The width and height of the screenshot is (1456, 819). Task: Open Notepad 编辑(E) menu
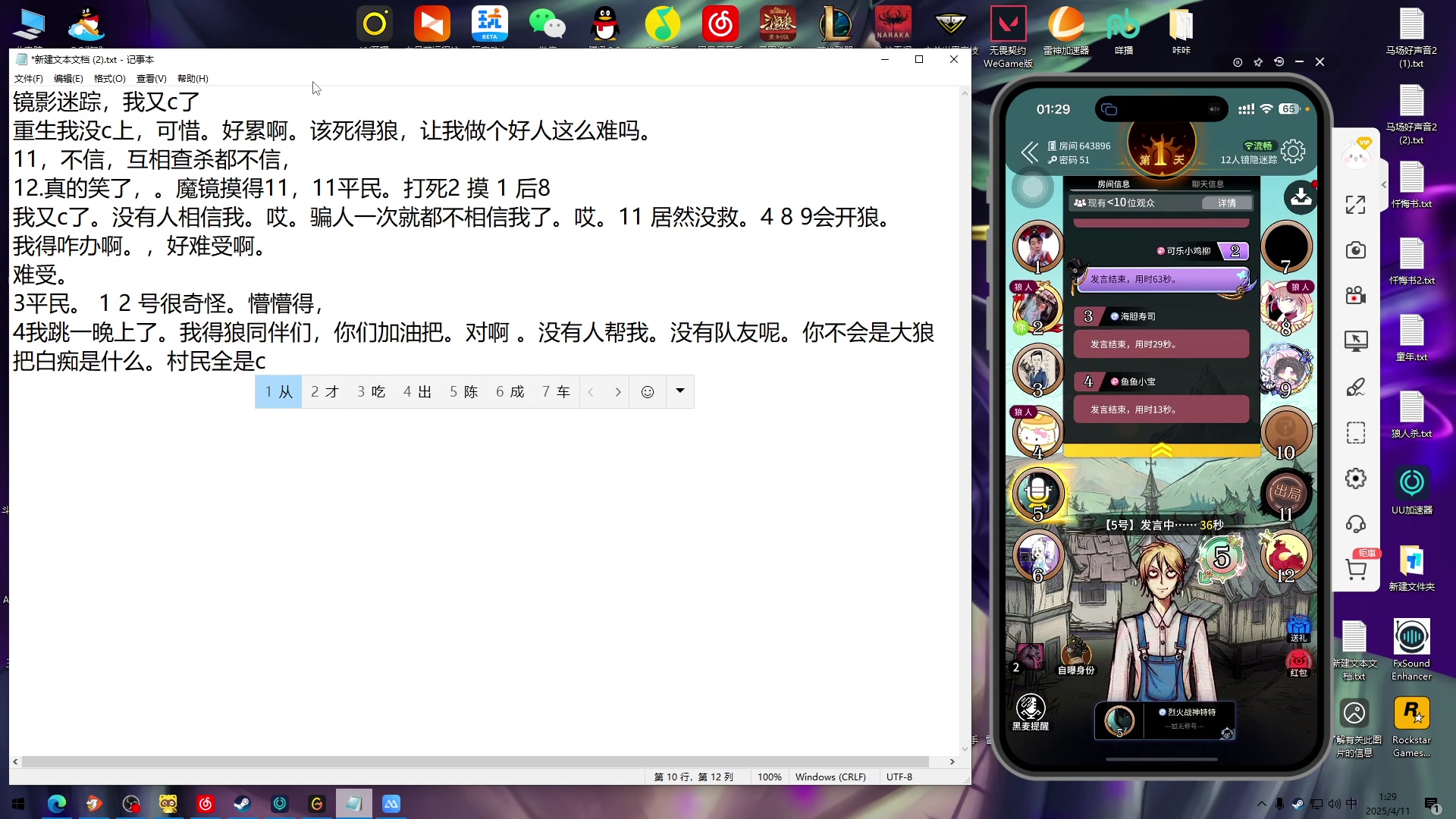[68, 79]
